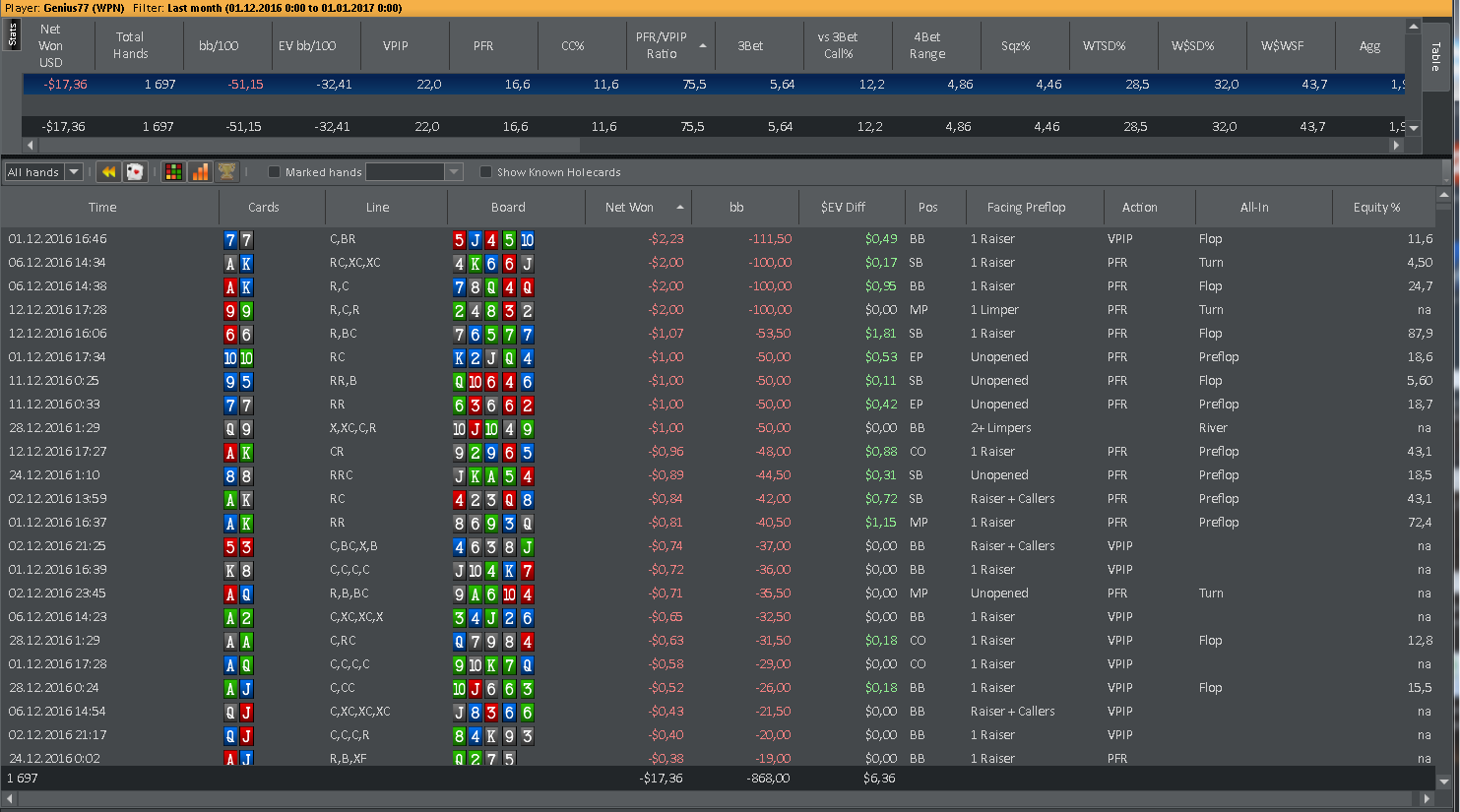Select hand dated 06.12.2016 14:34
The width and height of the screenshot is (1460, 812).
click(718, 263)
